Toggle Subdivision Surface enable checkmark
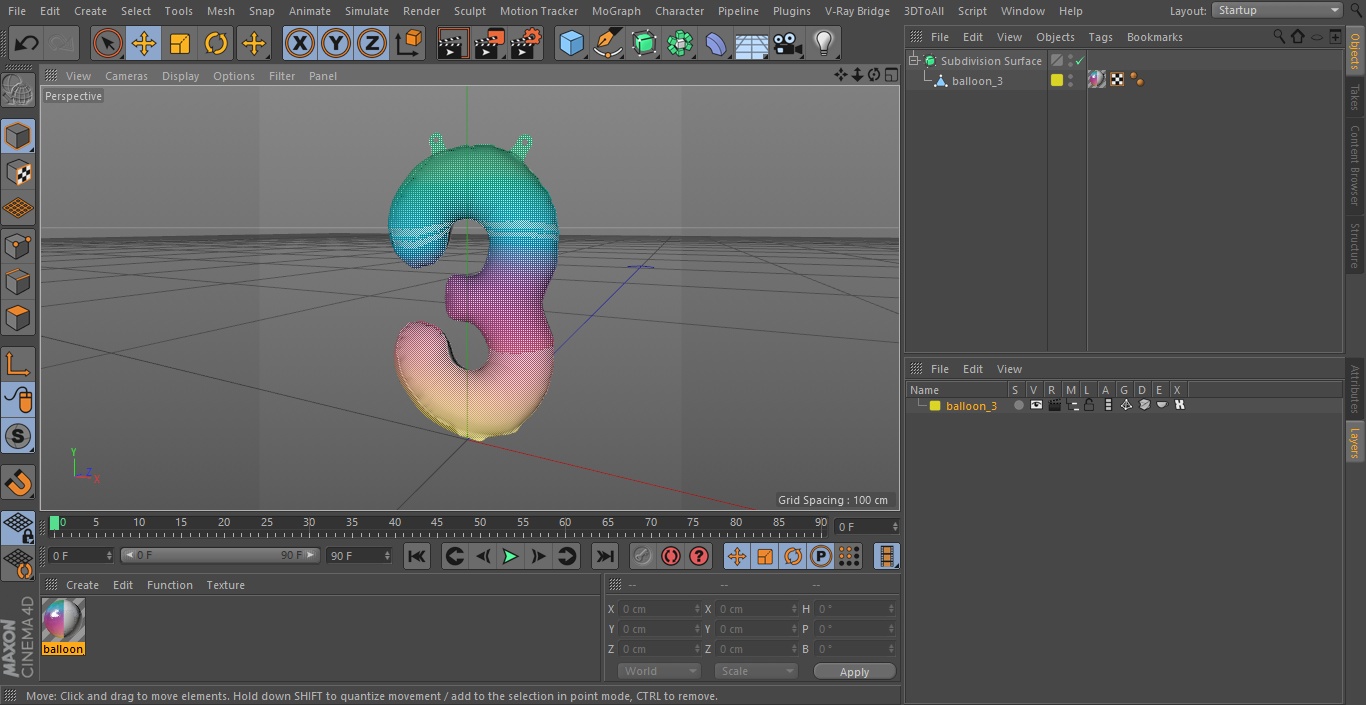This screenshot has height=705, width=1366. pos(1080,61)
